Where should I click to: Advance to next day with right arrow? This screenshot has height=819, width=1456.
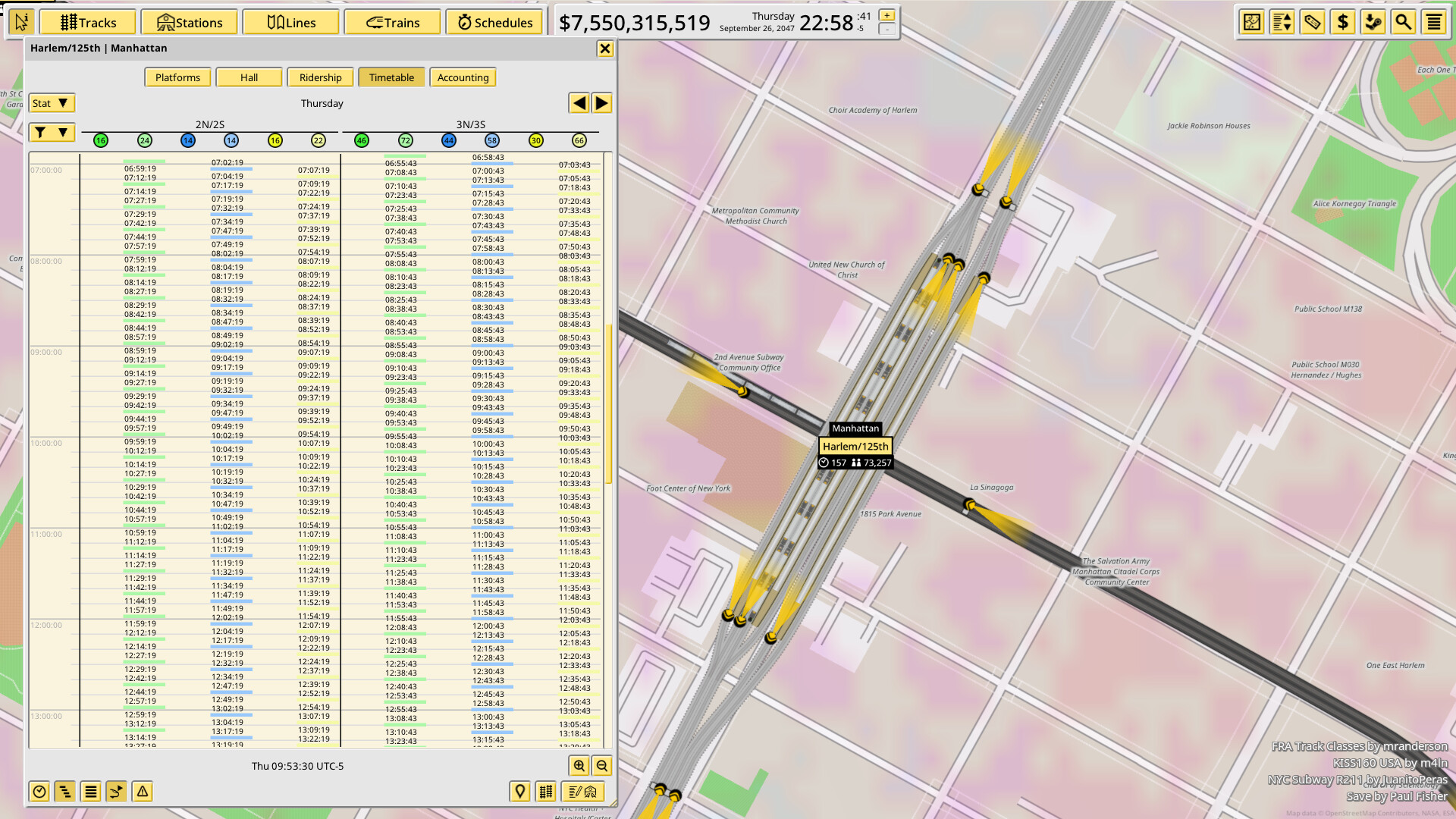[x=601, y=102]
